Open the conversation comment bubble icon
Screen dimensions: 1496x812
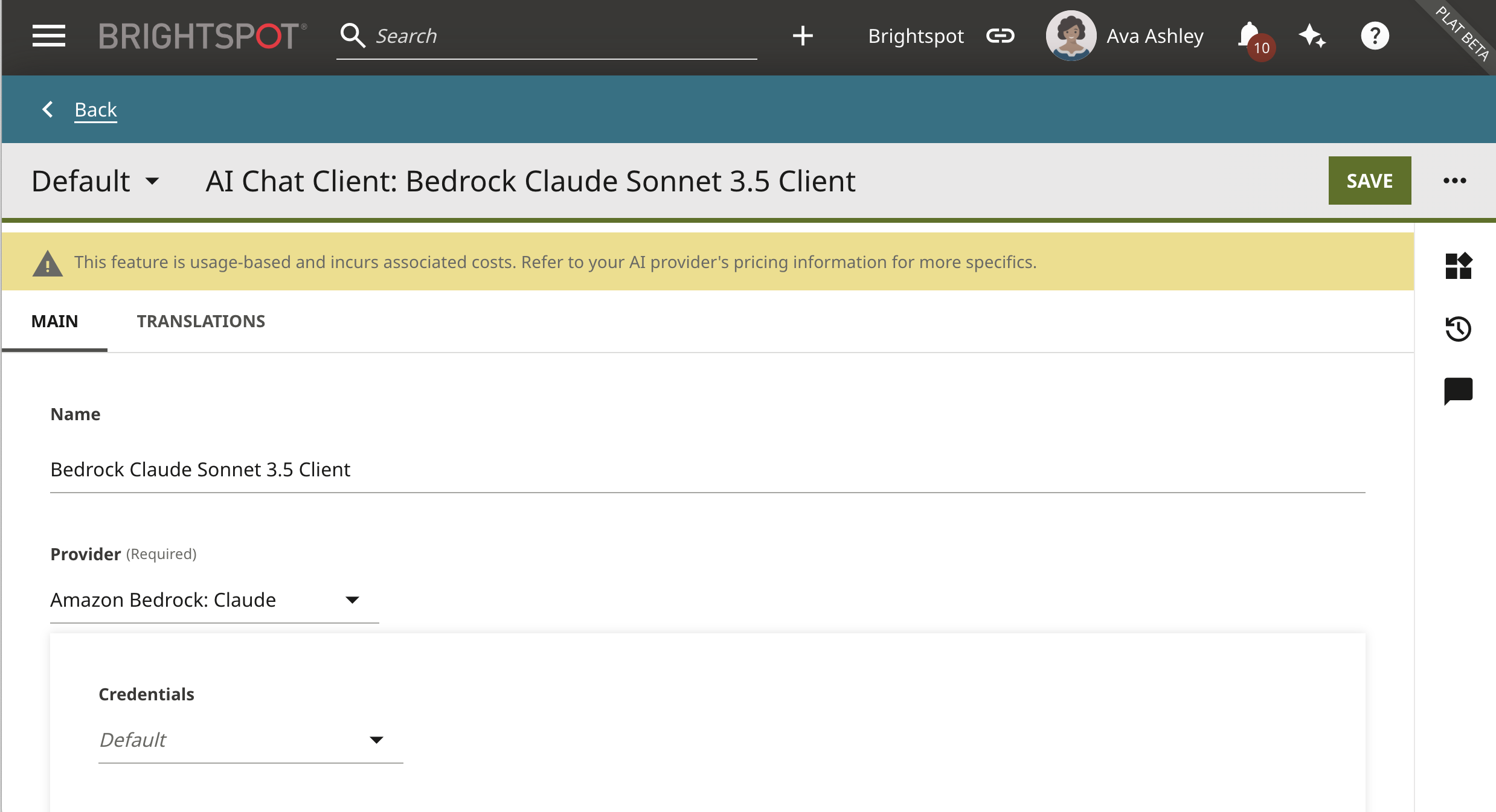[1458, 391]
